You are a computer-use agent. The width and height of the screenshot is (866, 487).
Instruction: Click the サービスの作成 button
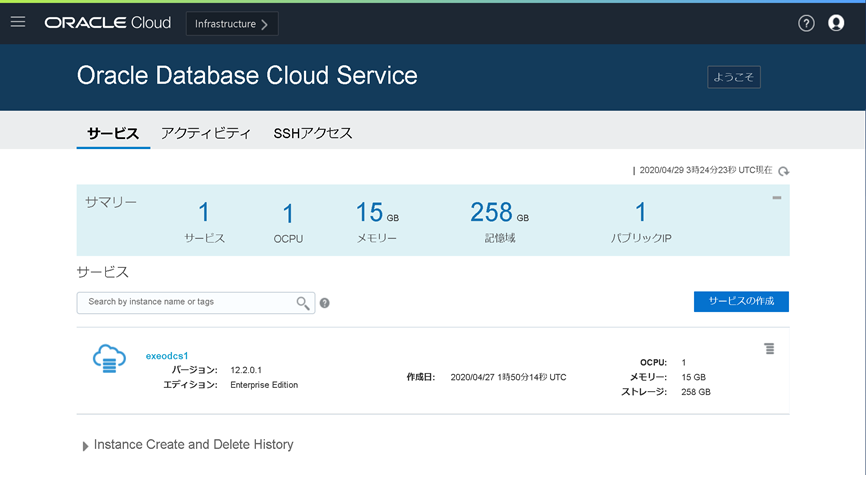click(741, 301)
